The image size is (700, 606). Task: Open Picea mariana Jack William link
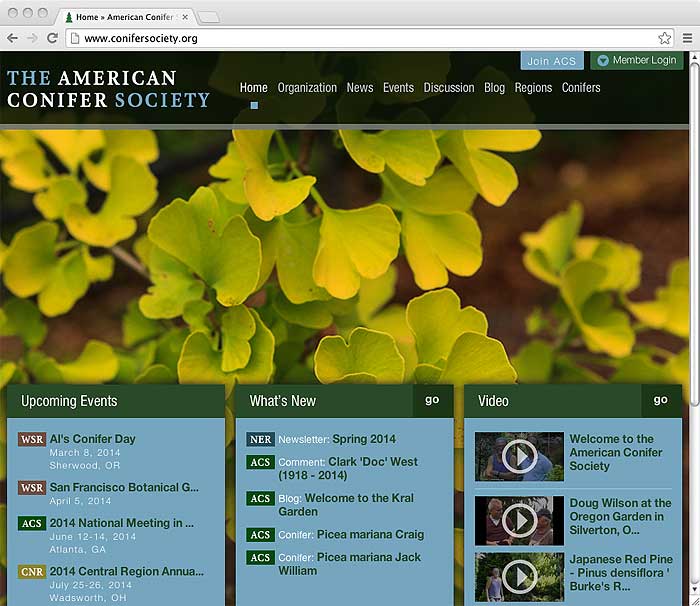350,564
